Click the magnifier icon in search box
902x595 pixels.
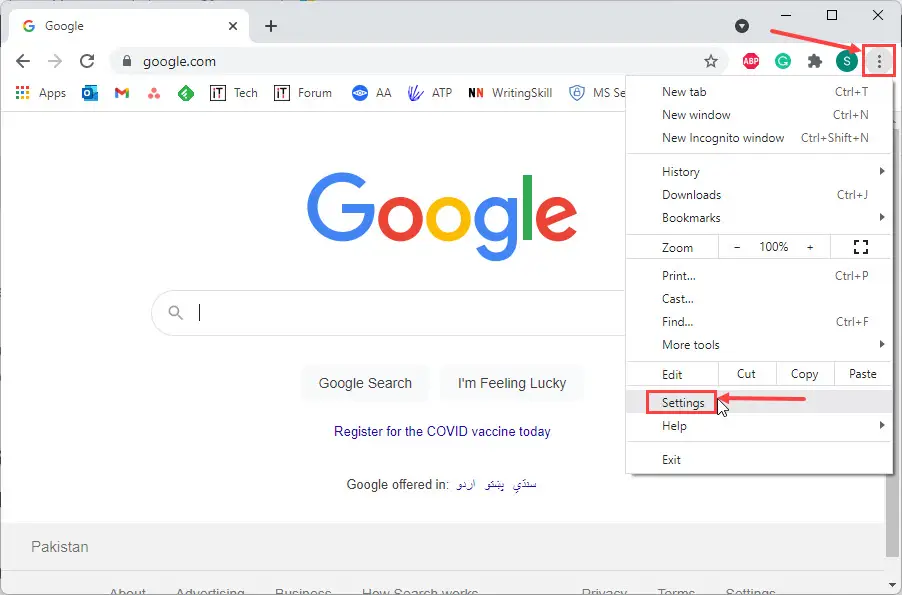click(x=175, y=312)
